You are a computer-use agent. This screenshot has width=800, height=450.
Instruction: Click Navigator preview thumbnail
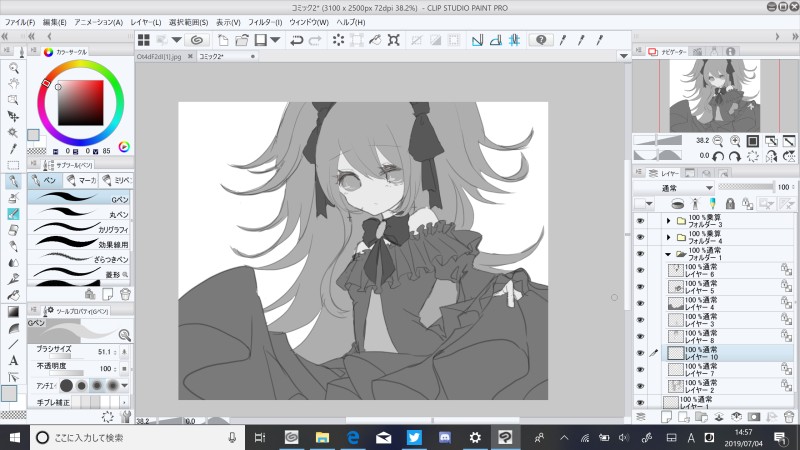[715, 95]
